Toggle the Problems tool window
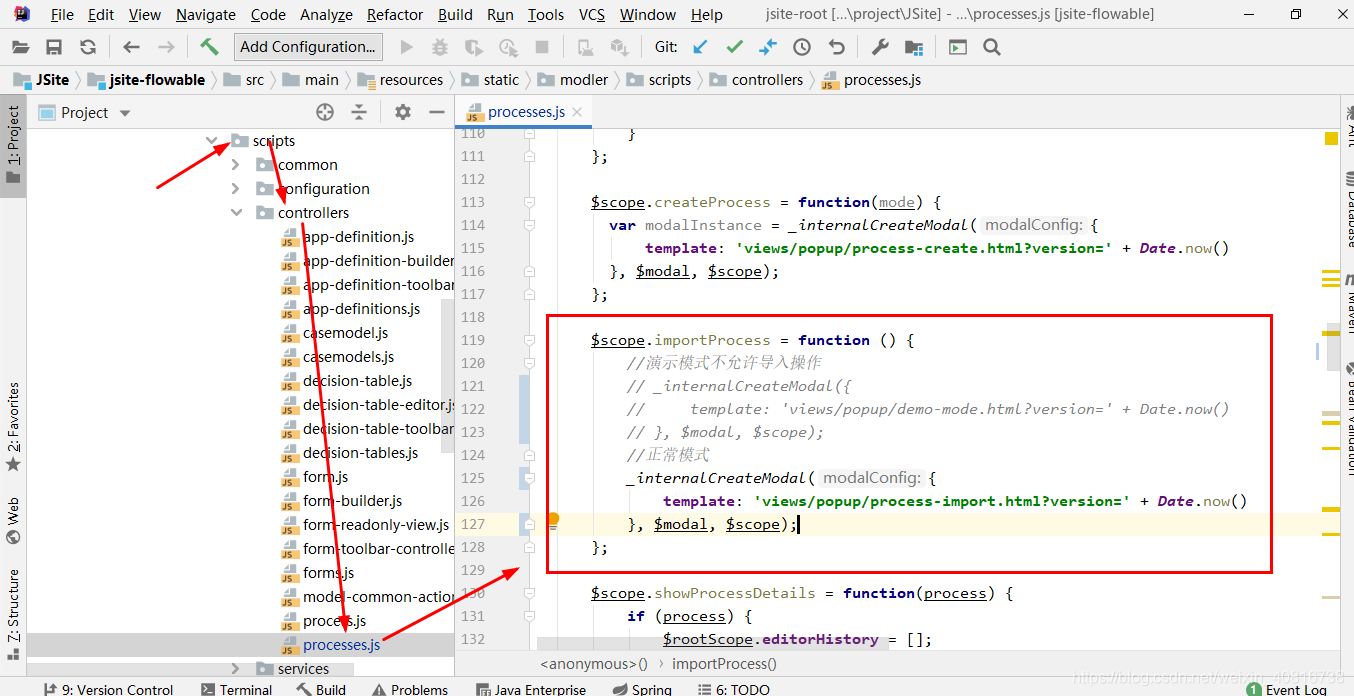Screen dimensions: 1354x696 click(x=410, y=689)
